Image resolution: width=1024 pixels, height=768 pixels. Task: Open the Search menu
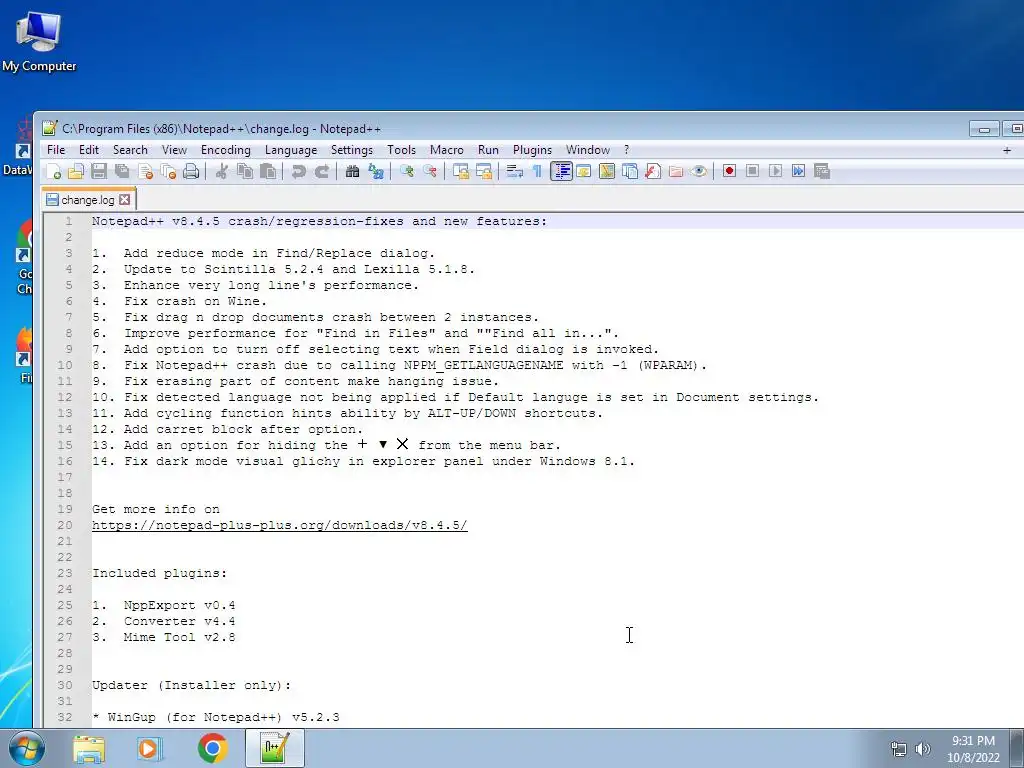(x=130, y=150)
